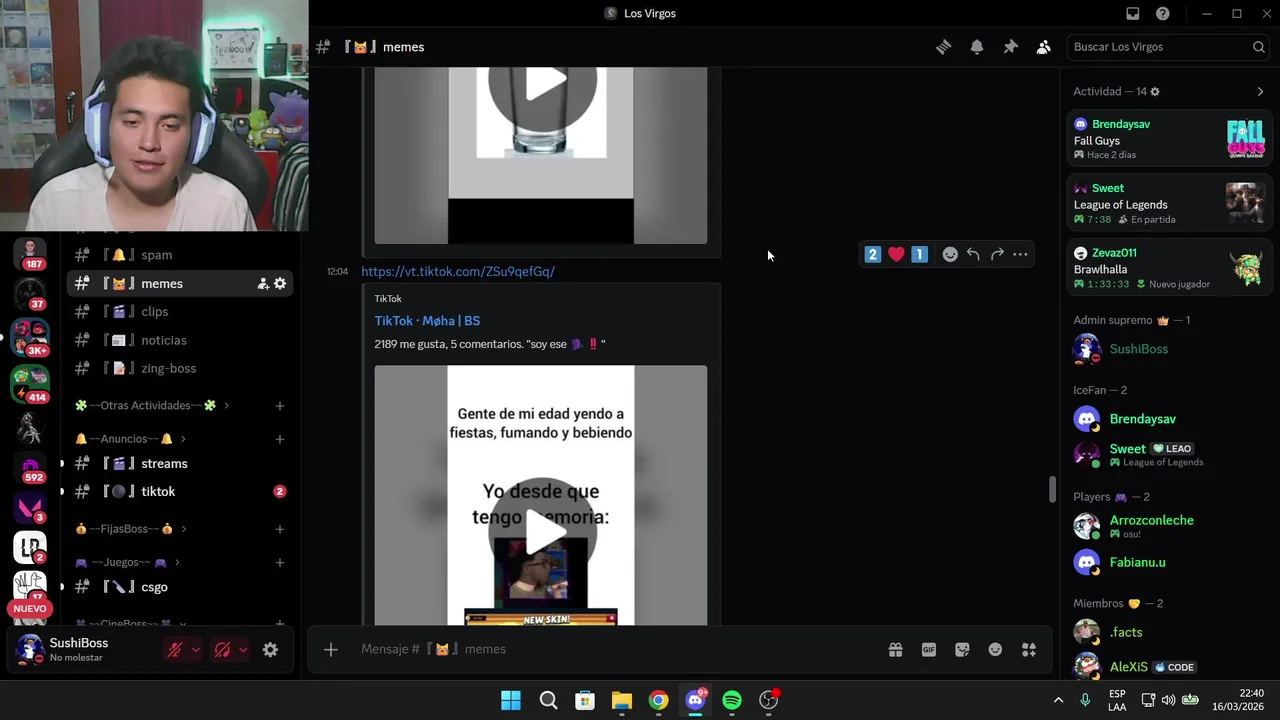Open the Threads icon in channel header
This screenshot has height=720, width=1280.
943,47
